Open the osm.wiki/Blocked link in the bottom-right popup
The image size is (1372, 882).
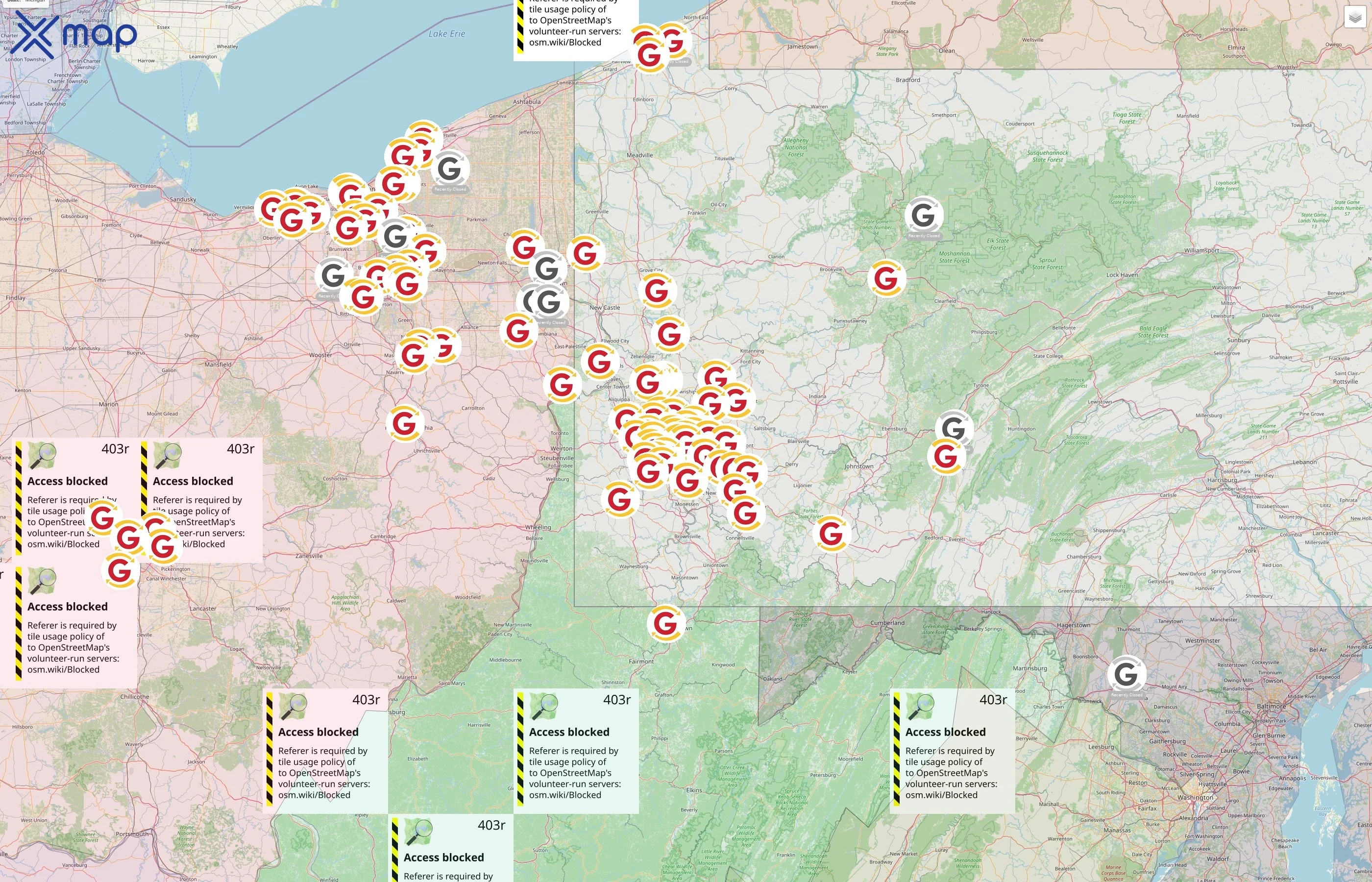click(x=941, y=796)
